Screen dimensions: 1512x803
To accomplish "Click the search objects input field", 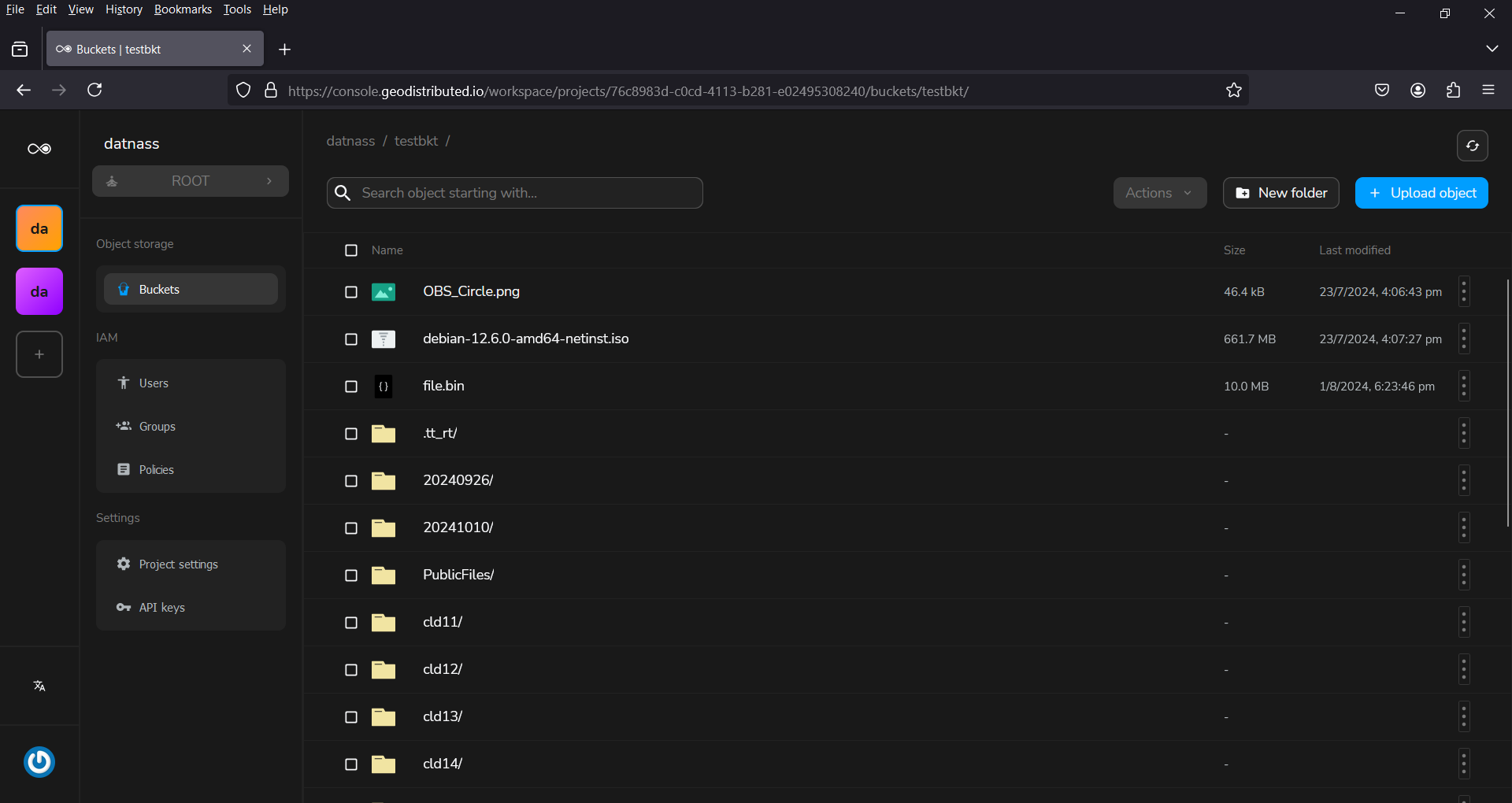I will [x=515, y=193].
